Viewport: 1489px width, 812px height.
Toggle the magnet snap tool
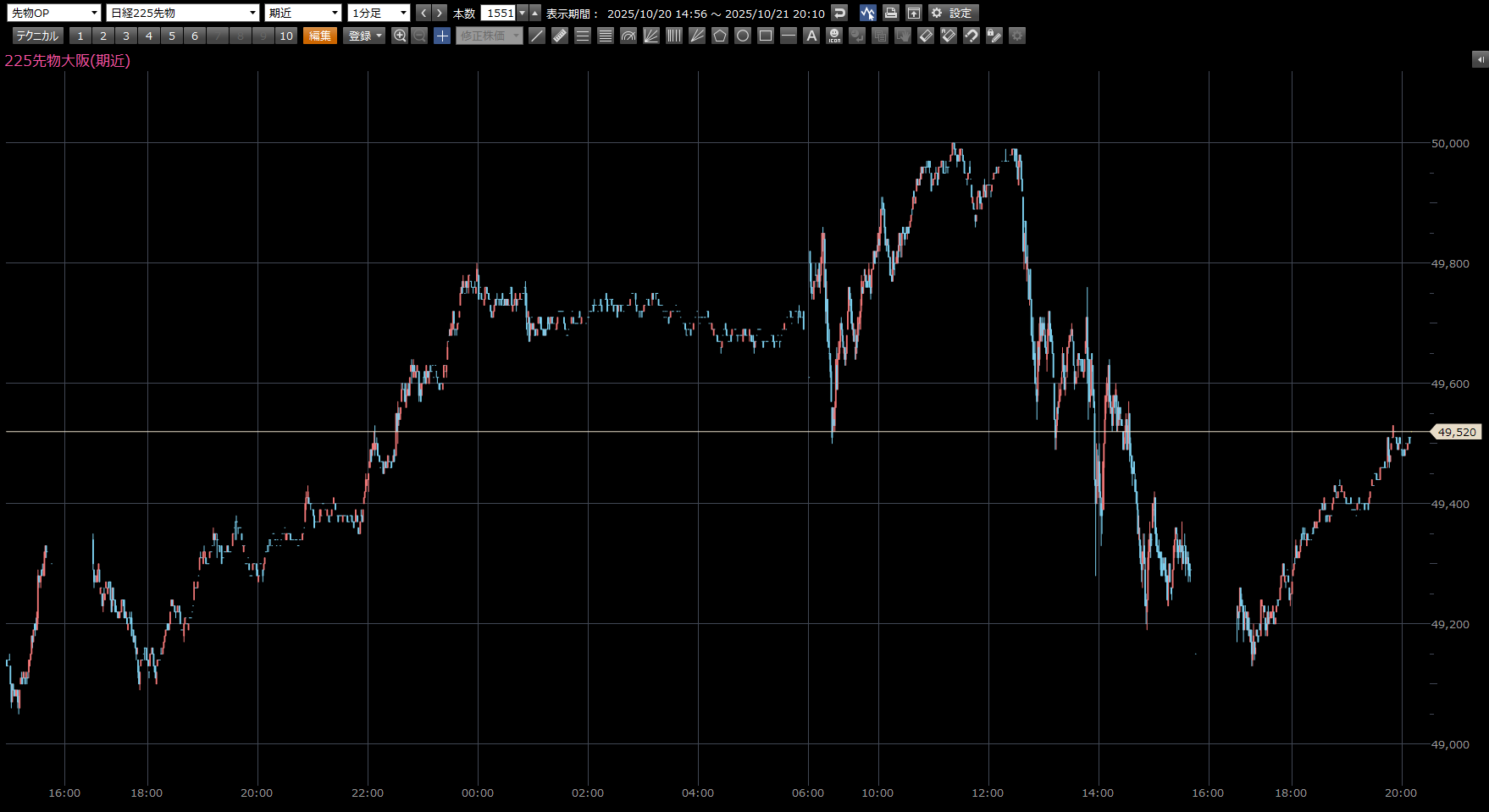(x=971, y=36)
